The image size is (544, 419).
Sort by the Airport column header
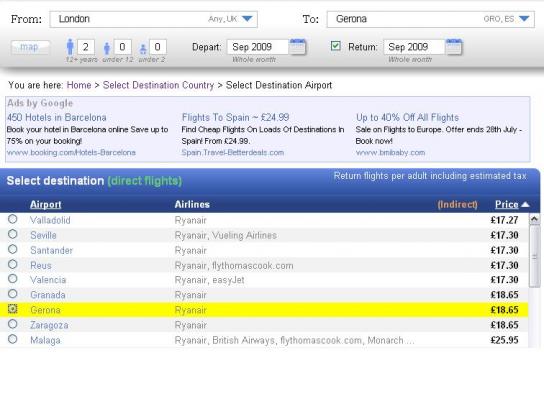(x=45, y=205)
